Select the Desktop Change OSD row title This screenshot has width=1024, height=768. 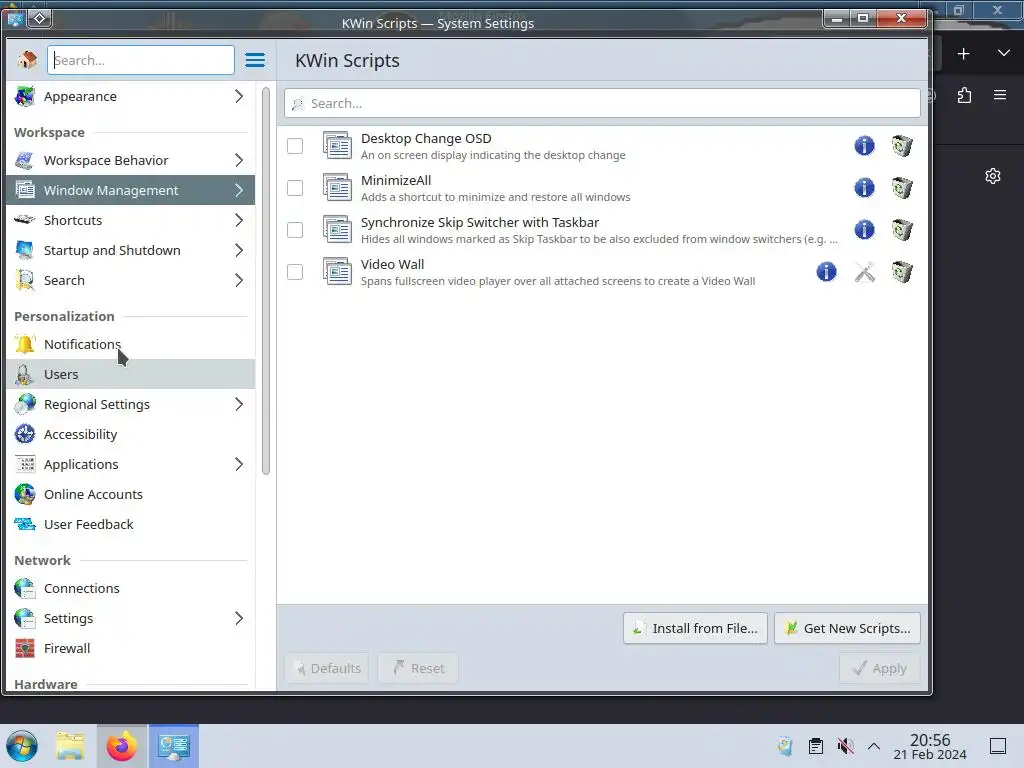click(426, 138)
